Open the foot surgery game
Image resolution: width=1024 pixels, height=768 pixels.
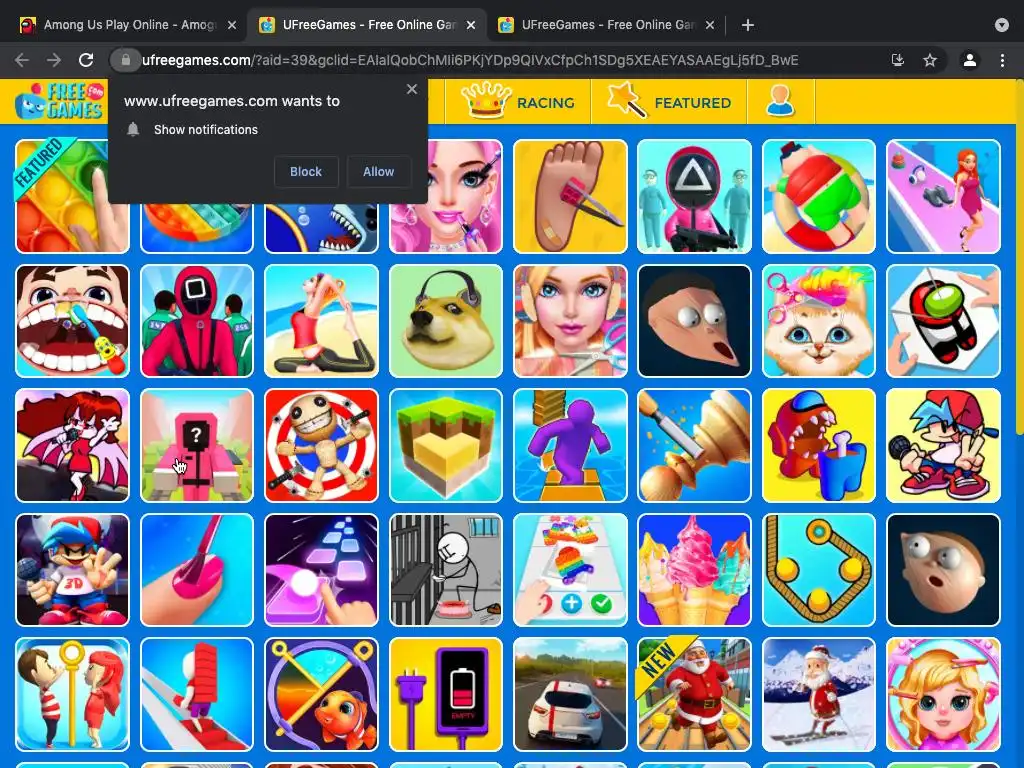(570, 196)
